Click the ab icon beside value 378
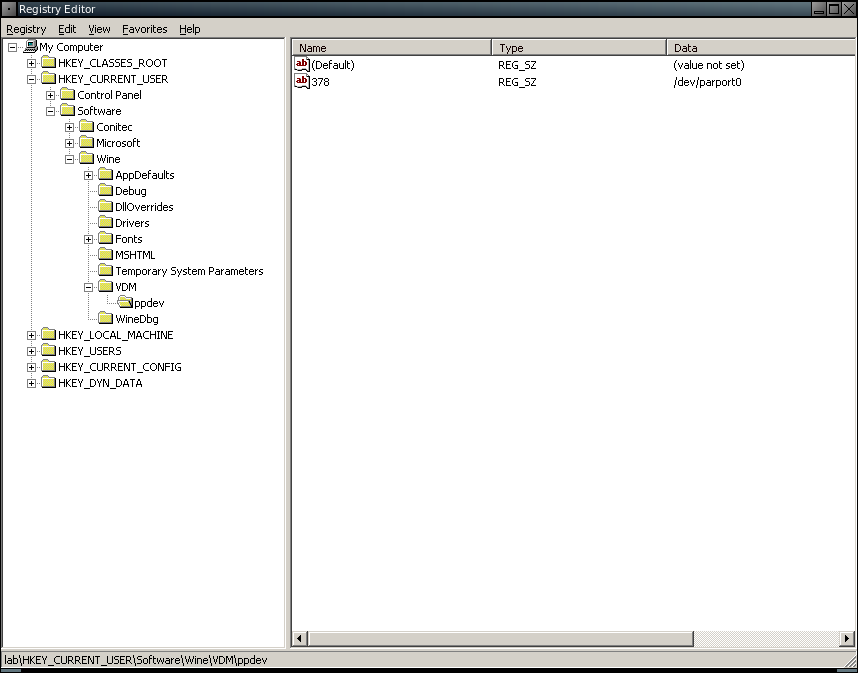 click(302, 81)
